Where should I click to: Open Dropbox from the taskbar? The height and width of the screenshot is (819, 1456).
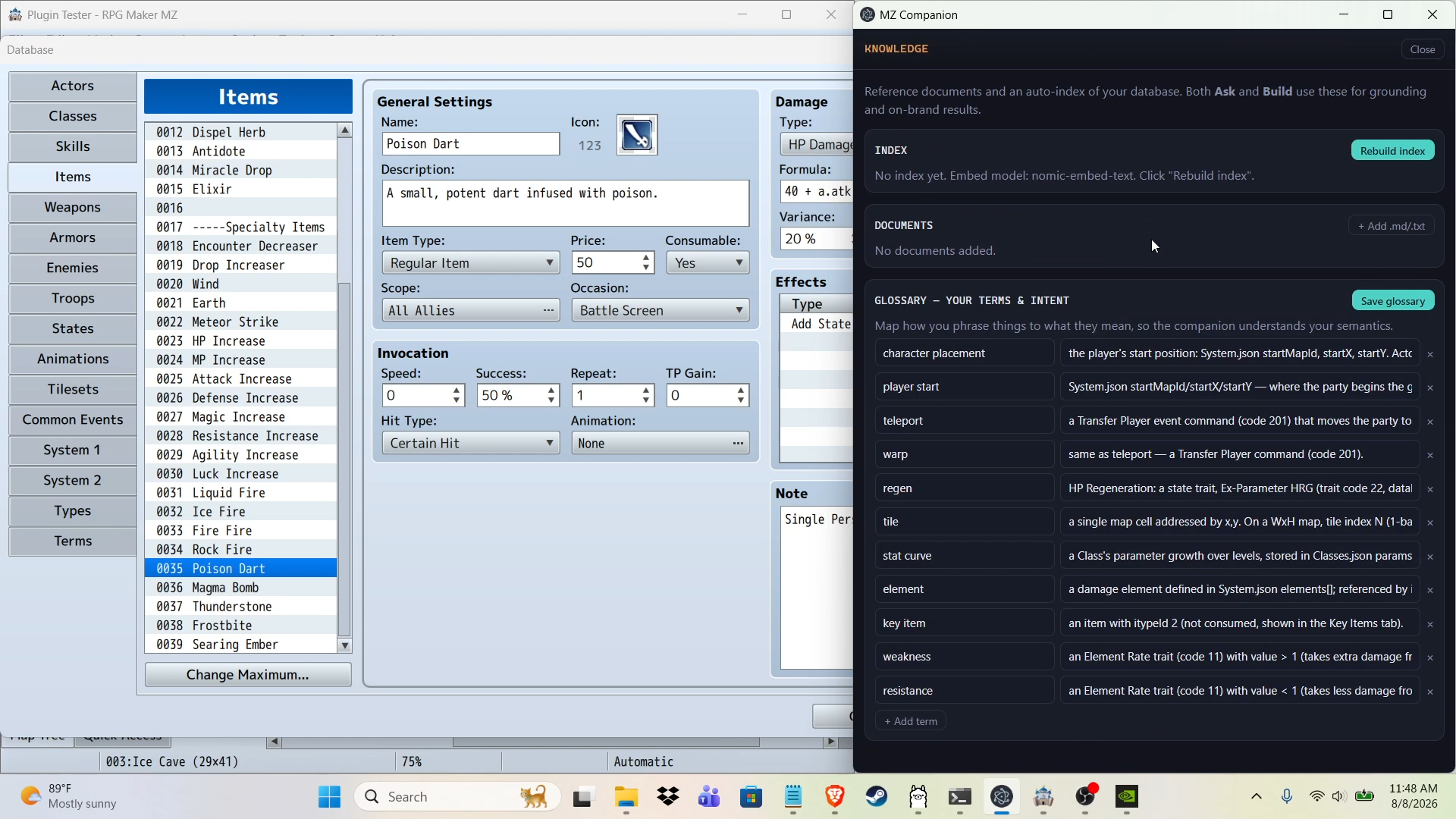[668, 796]
